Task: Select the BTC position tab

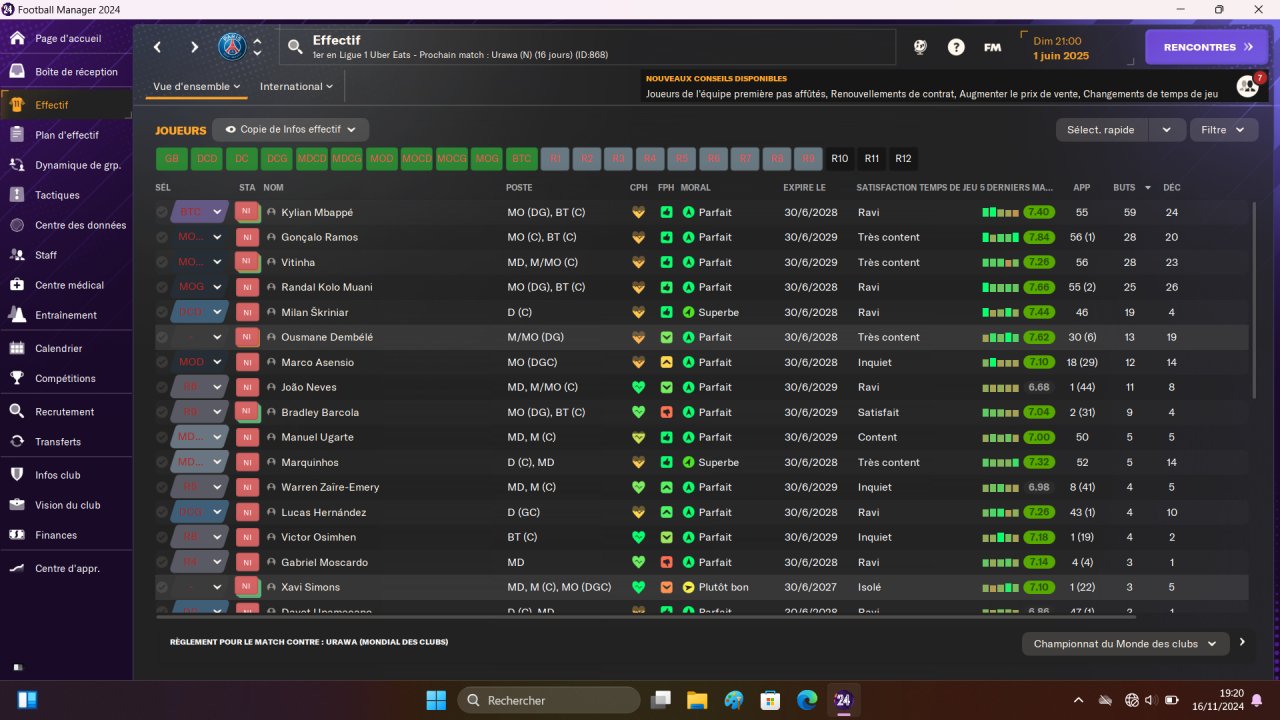Action: point(521,159)
